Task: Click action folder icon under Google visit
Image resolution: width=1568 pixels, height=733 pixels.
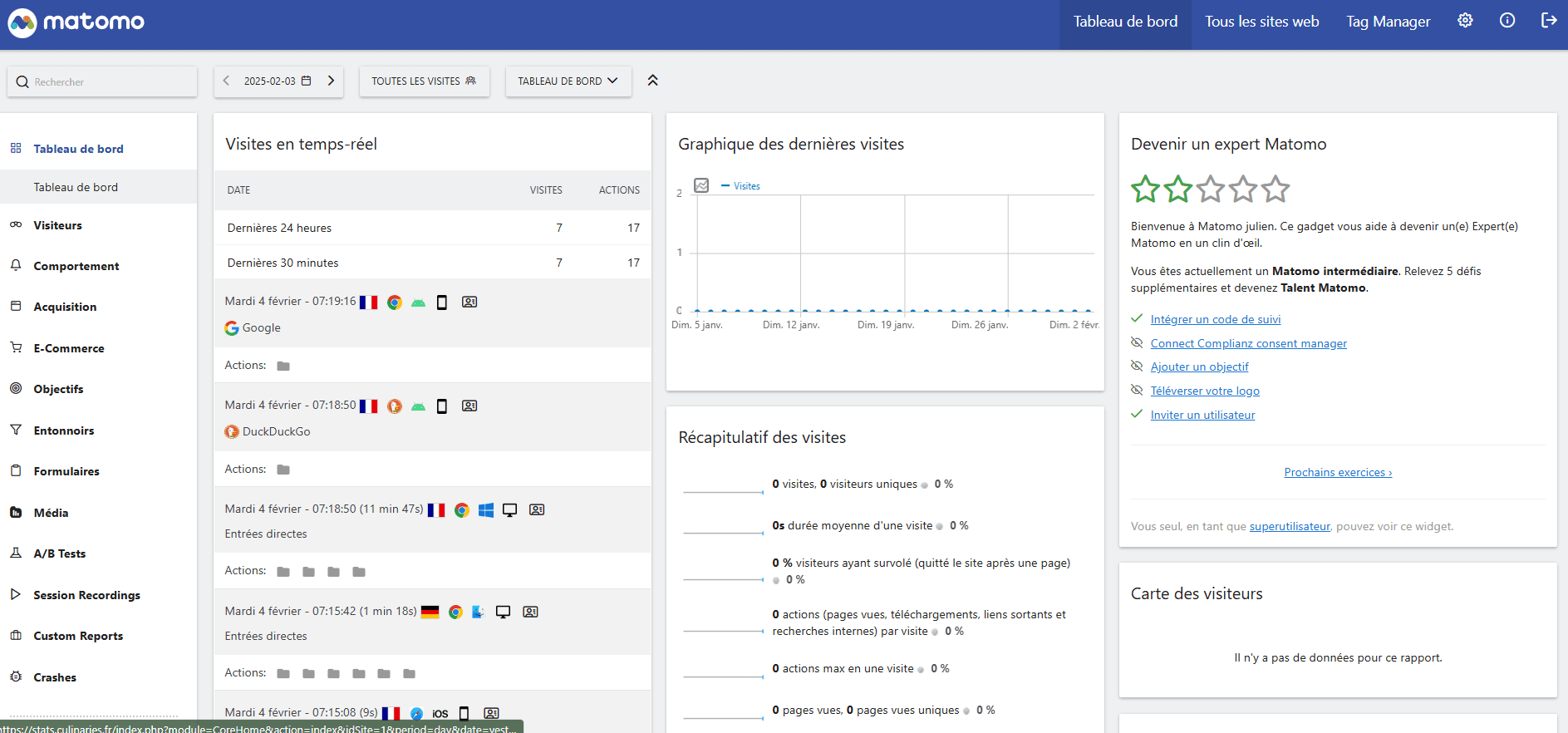Action: [283, 366]
